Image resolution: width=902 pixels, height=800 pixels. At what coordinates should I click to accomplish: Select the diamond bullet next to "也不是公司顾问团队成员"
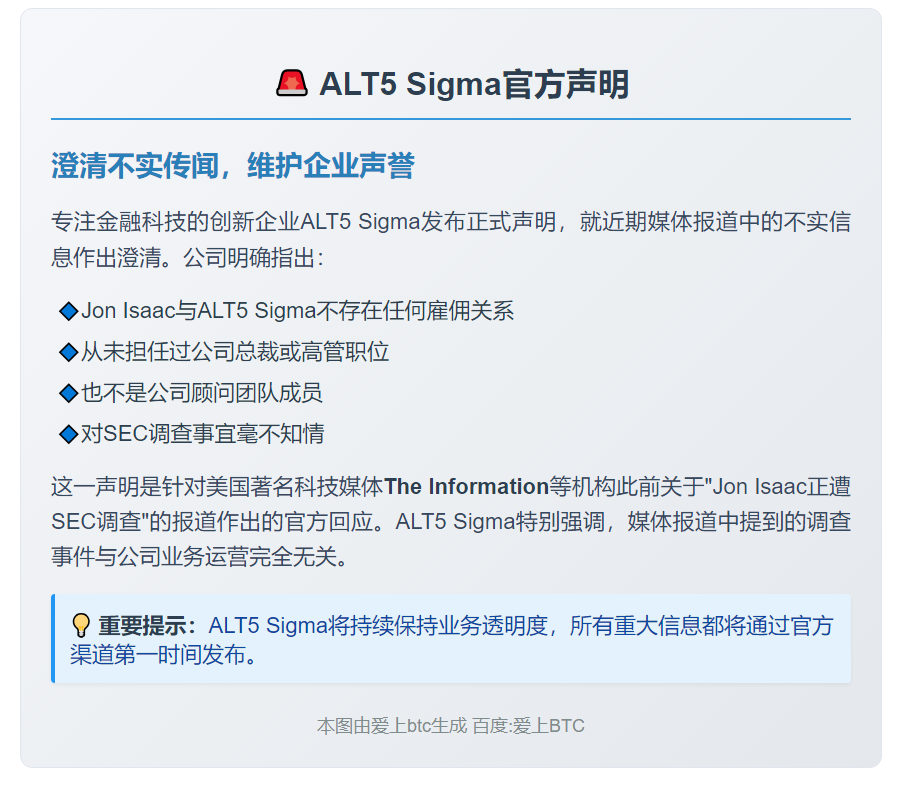[x=68, y=394]
